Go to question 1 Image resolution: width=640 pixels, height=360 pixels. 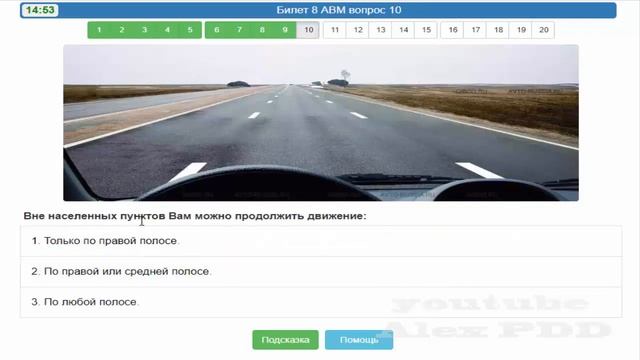pyautogui.click(x=99, y=30)
